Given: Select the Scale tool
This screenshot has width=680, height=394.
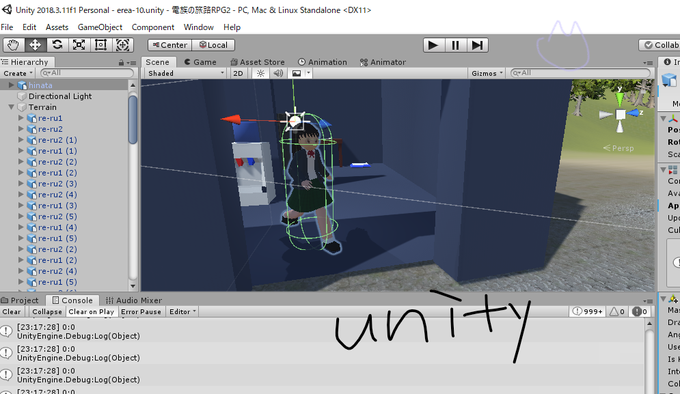Looking at the screenshot, I should tap(78, 45).
